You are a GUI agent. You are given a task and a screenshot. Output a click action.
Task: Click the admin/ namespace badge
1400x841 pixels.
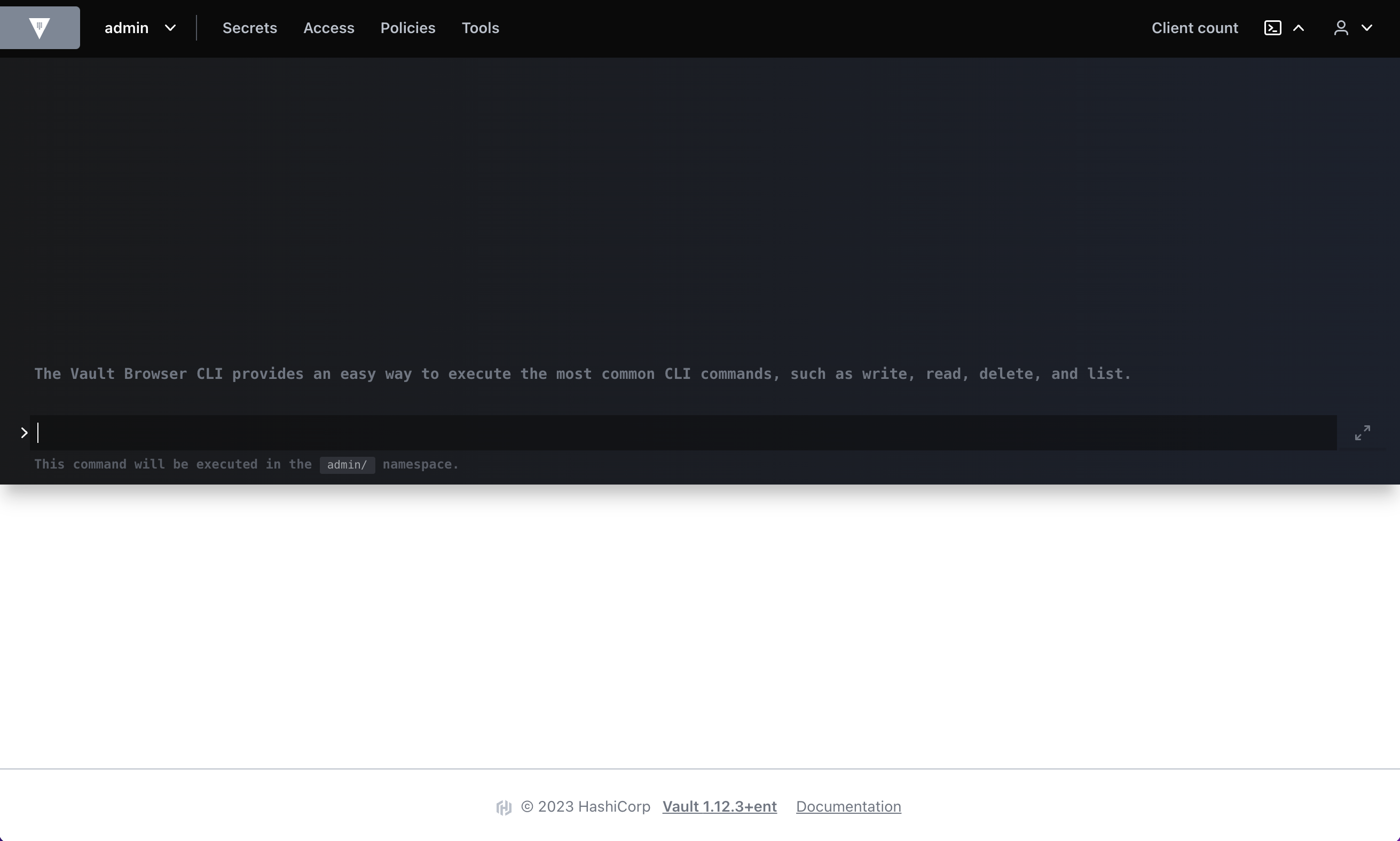(347, 465)
